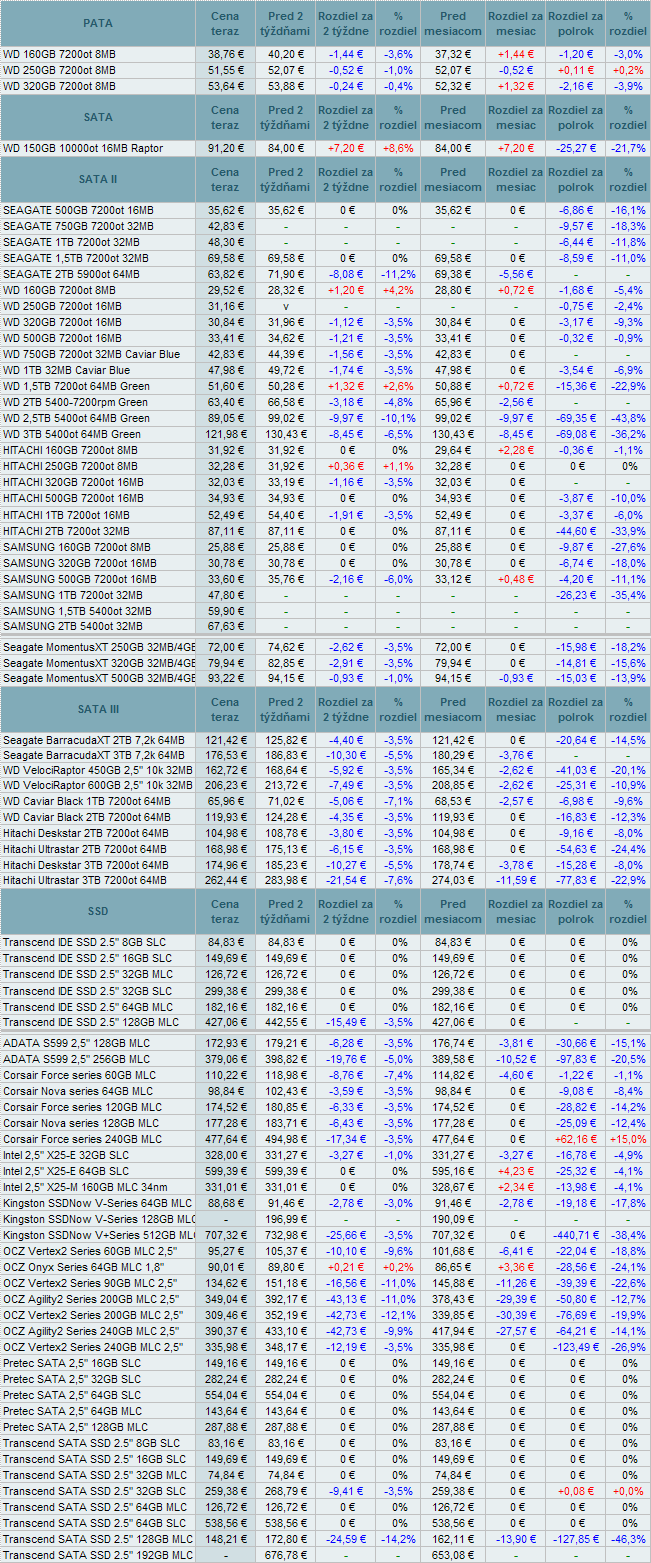Image resolution: width=651 pixels, height=1563 pixels.
Task: Click the -11,2% value in SEAGATE 2TB row
Action: [397, 274]
